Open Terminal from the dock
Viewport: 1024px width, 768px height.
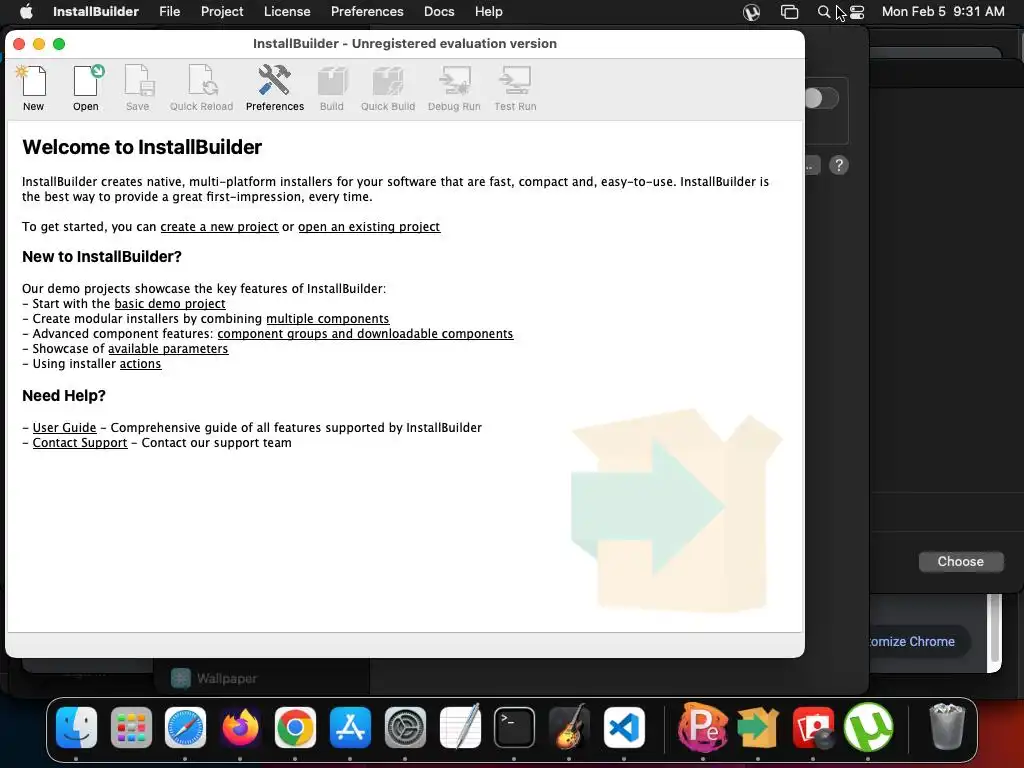(x=514, y=727)
